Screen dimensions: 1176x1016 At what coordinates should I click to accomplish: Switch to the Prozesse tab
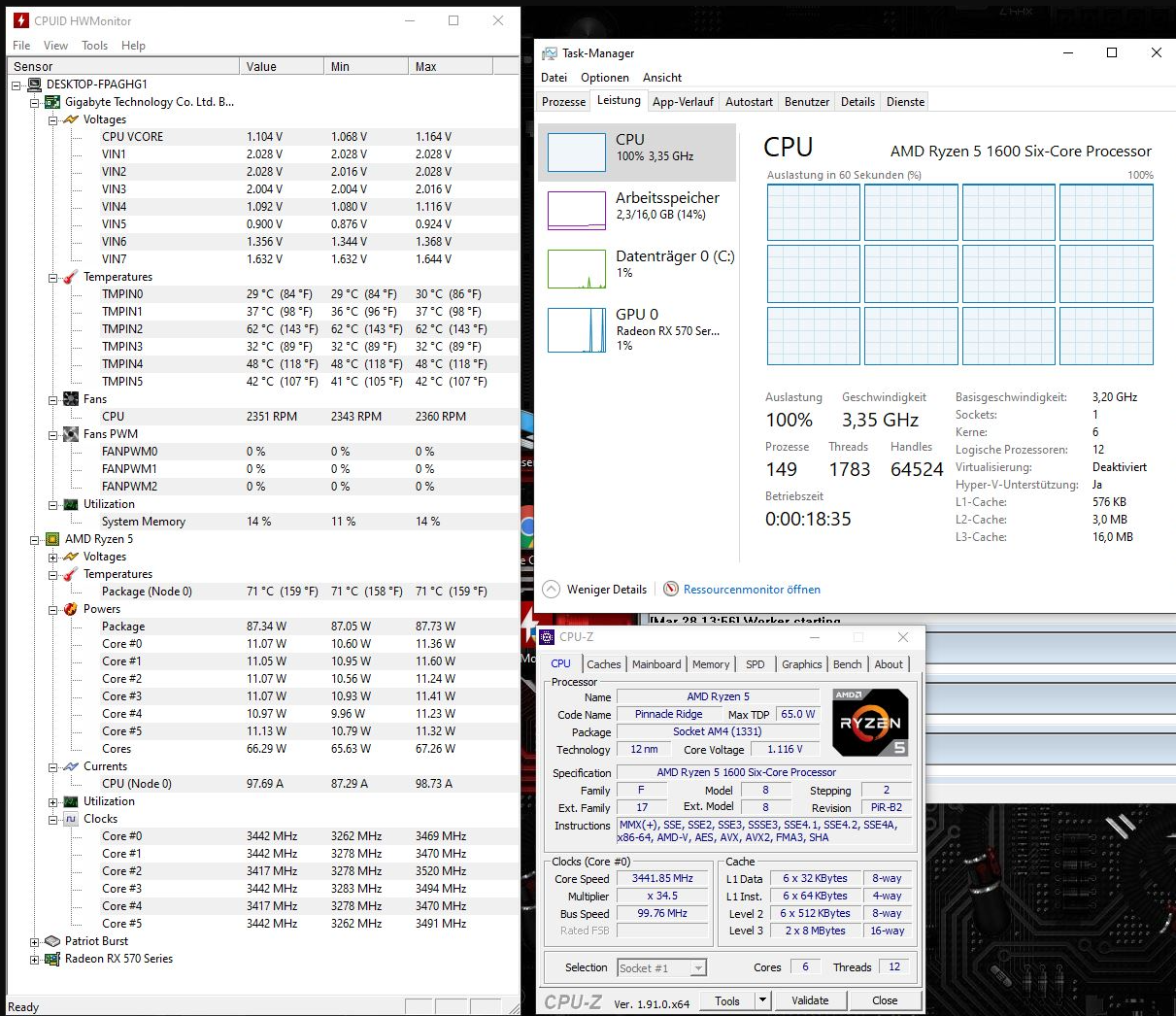(x=564, y=102)
